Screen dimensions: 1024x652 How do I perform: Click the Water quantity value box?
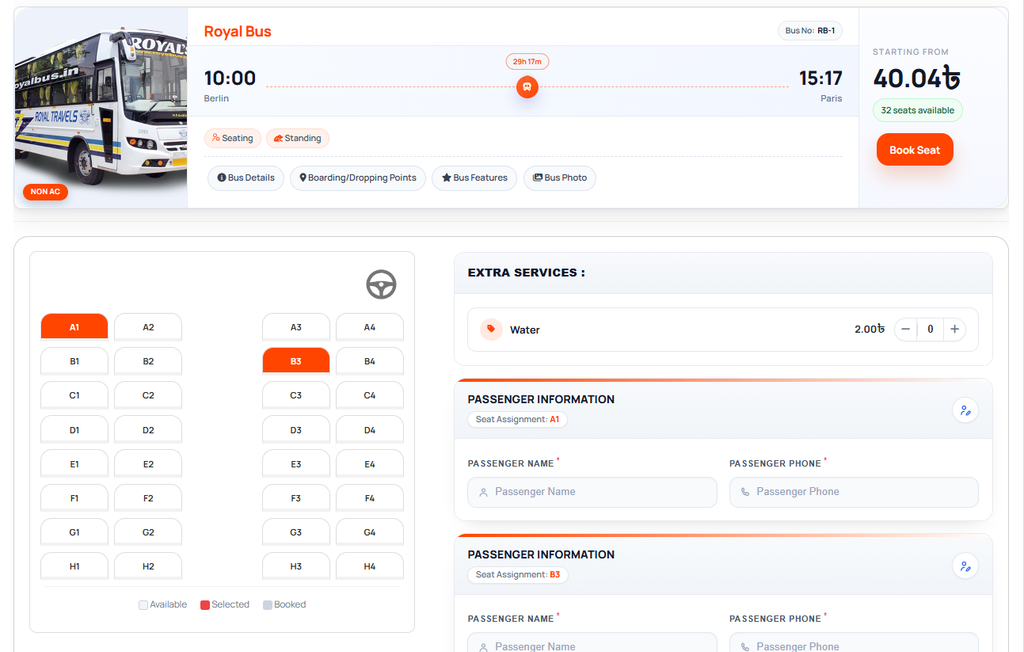coord(930,329)
